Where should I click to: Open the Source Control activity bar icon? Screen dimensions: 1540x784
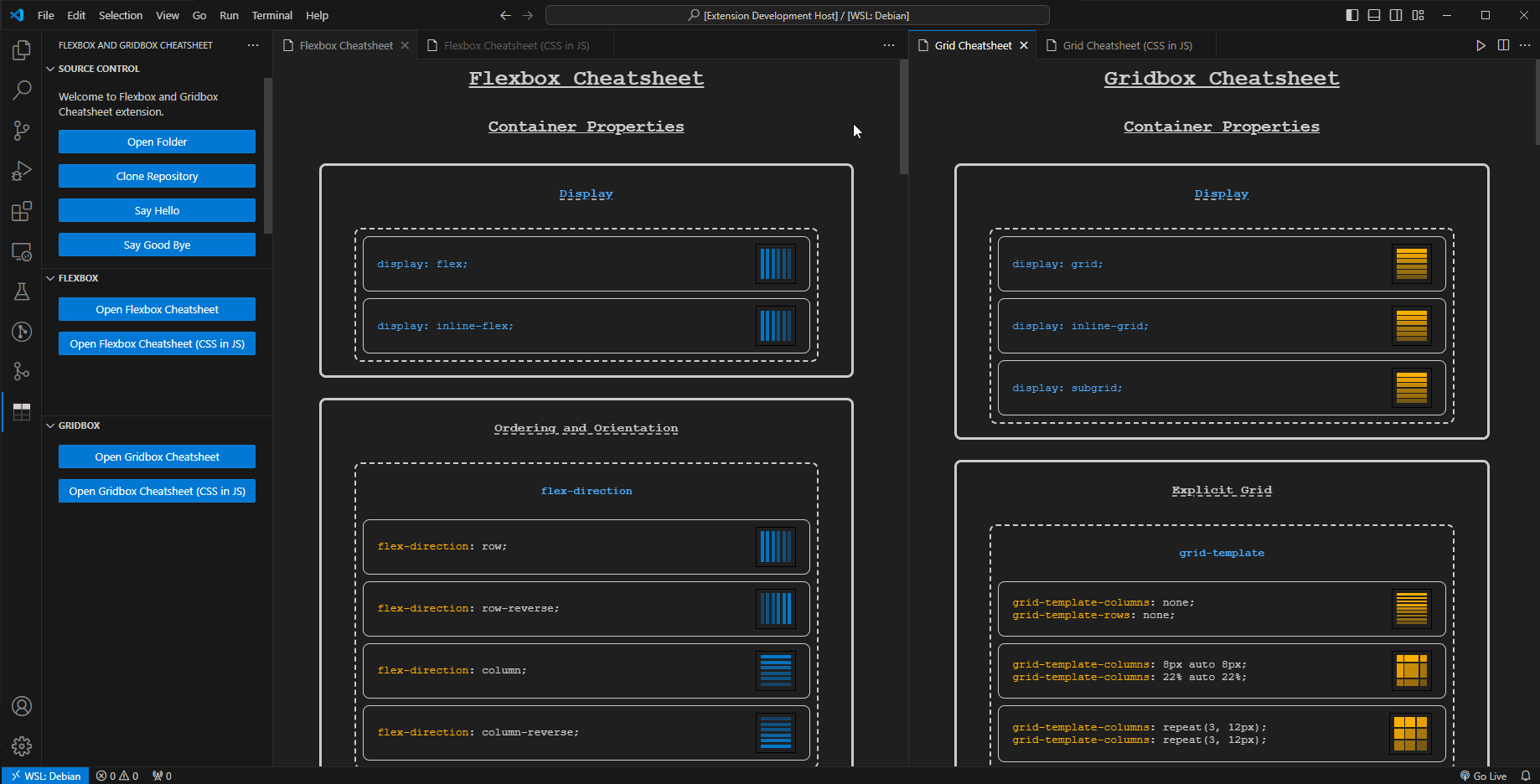[x=22, y=130]
